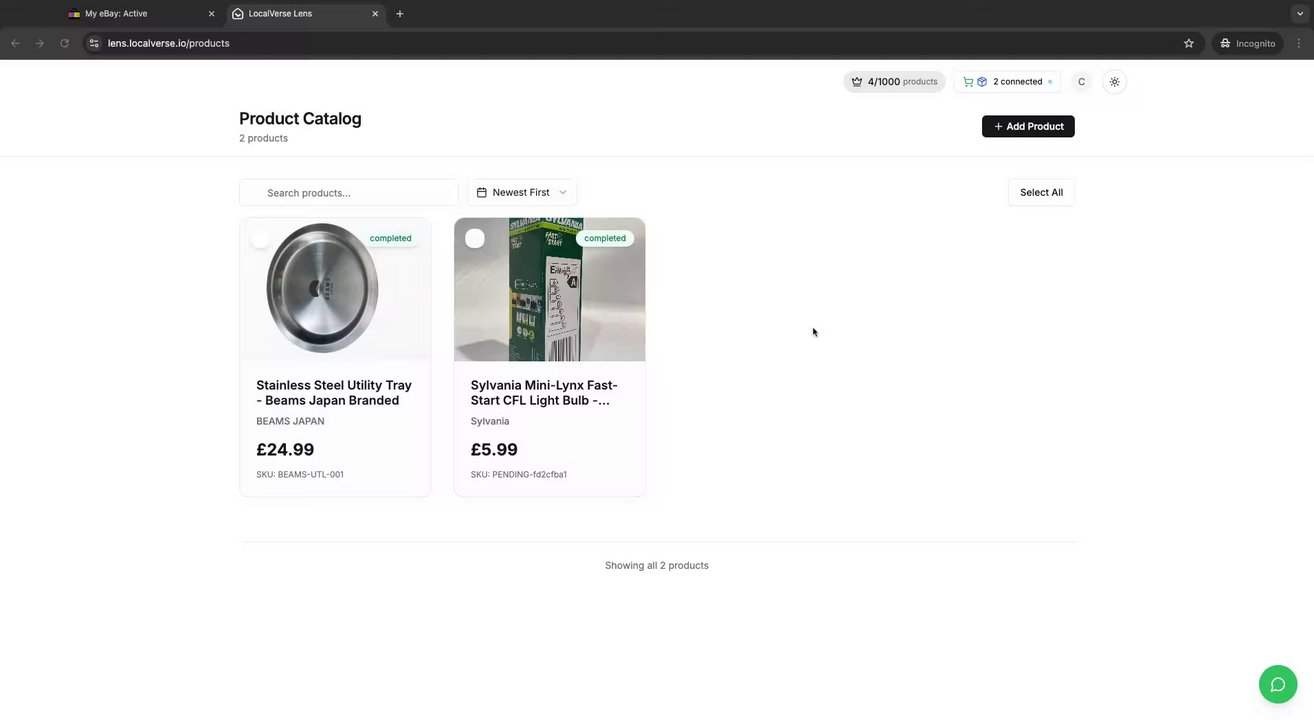Click the address bar URL lens.localverse.io/products
The height and width of the screenshot is (720, 1314).
tap(169, 43)
